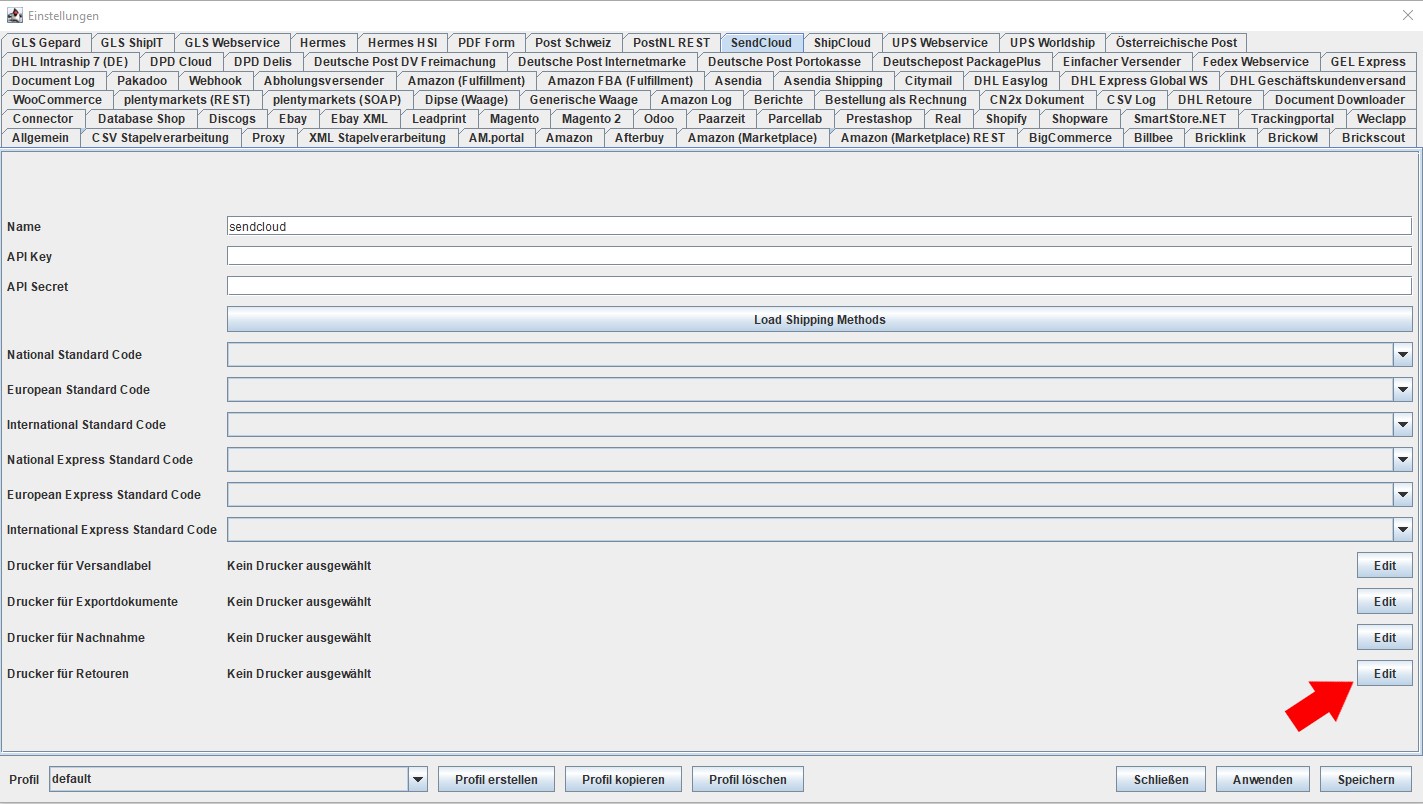Expand the National Express Standard Code dropdown

(x=1403, y=460)
